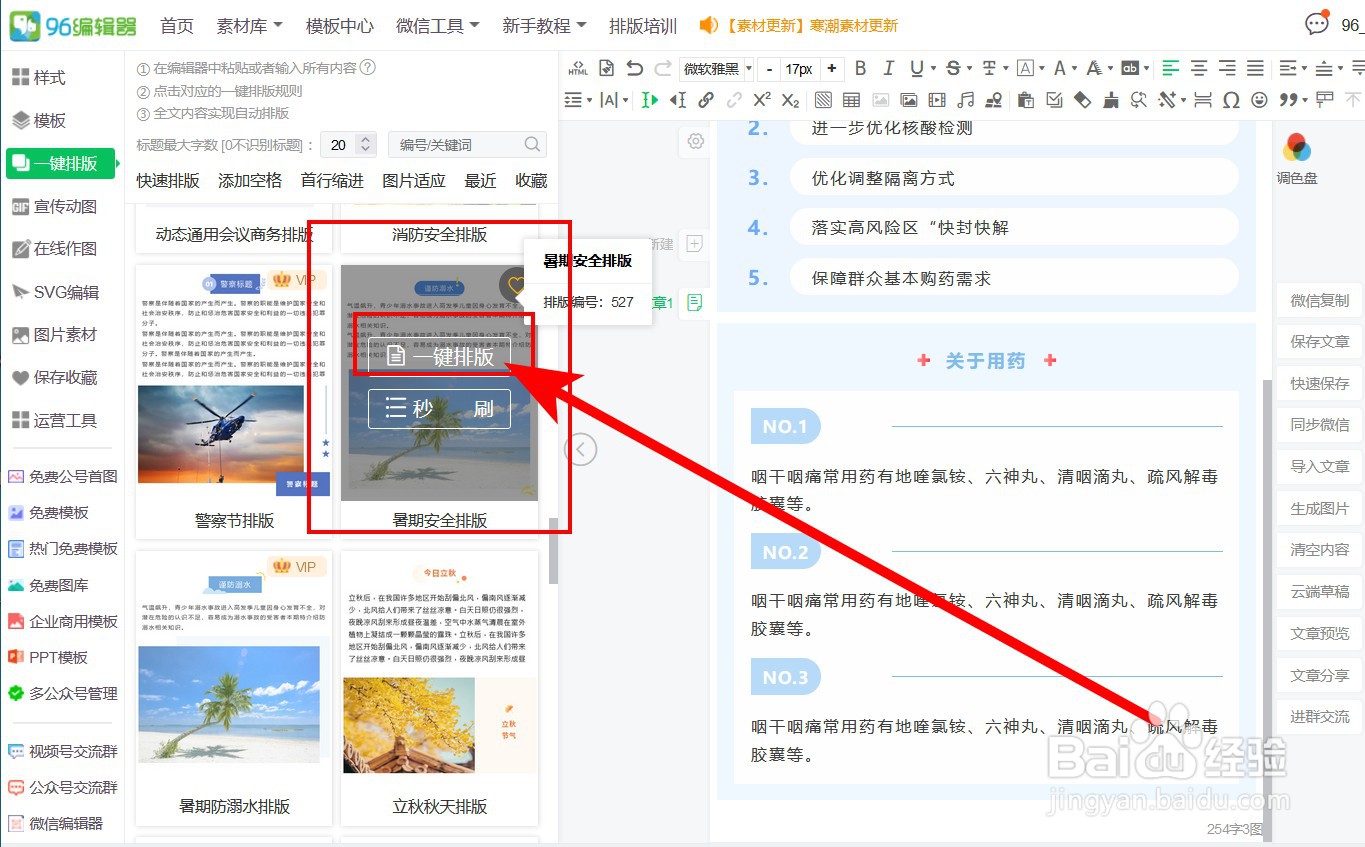Align text to the left
Screen dimensions: 1365x847
tap(1171, 68)
